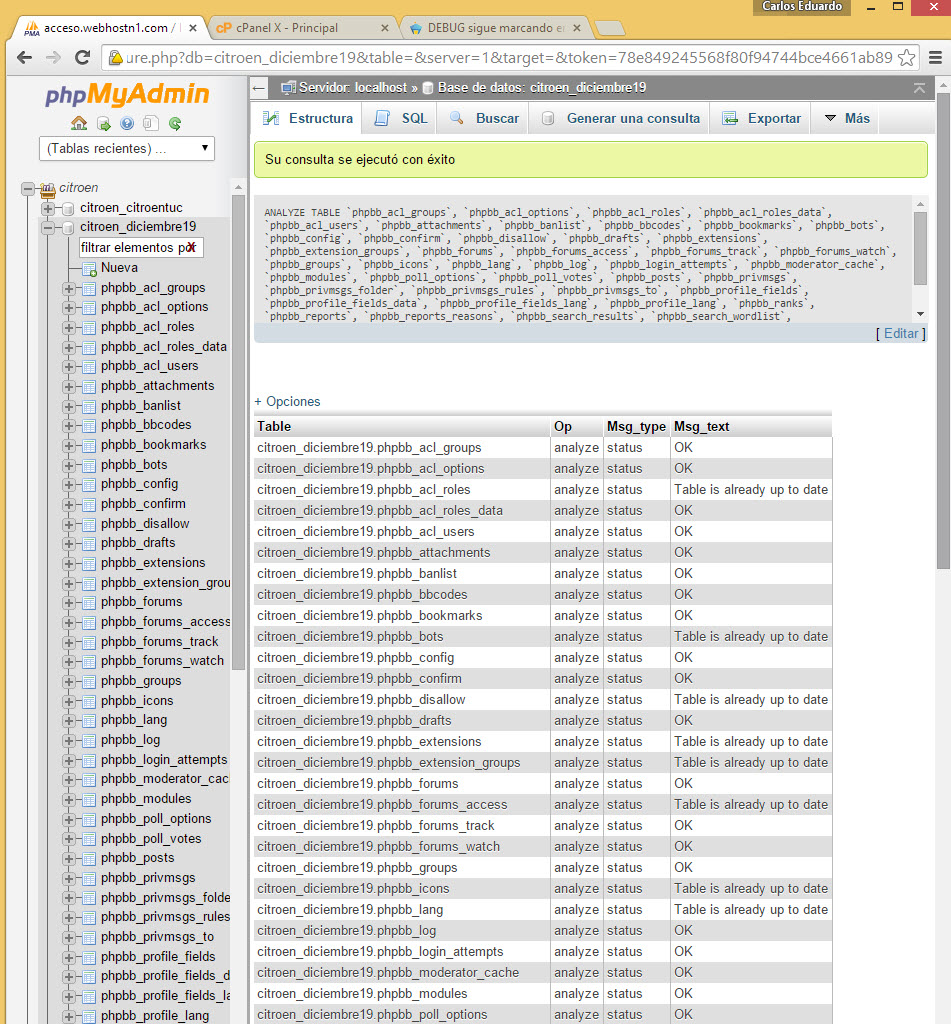Viewport: 951px width, 1024px height.
Task: Open the Tablas recientes dropdown
Action: (127, 149)
